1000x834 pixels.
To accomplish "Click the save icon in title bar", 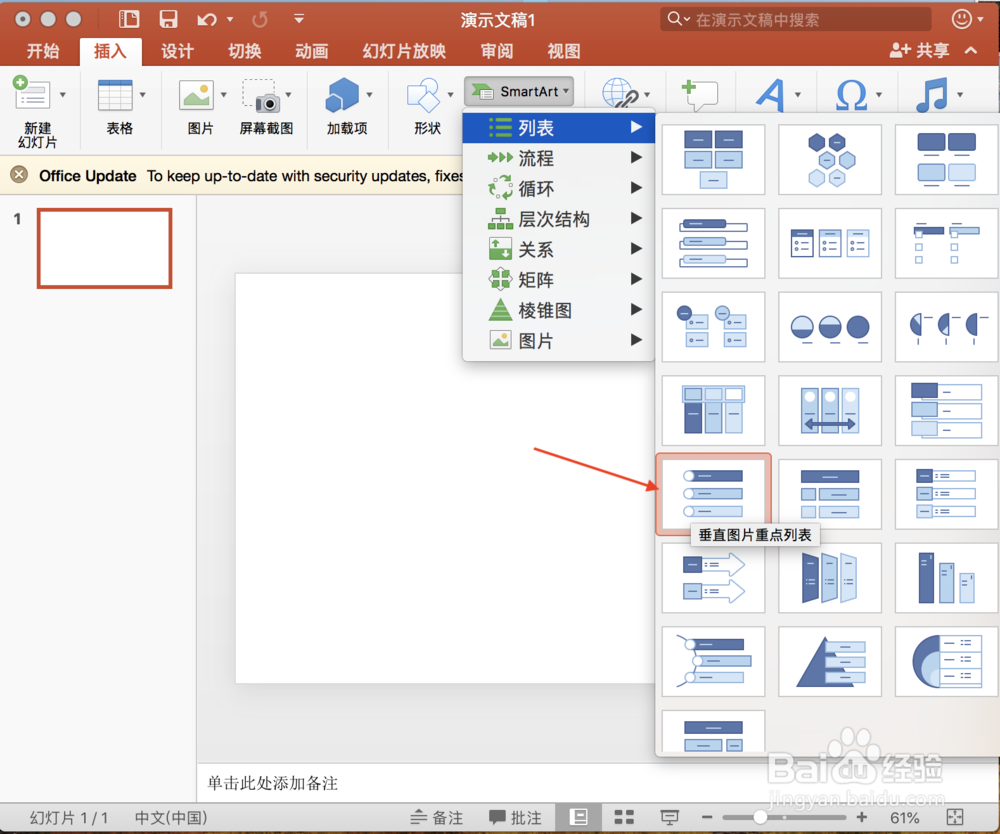I will [x=168, y=19].
